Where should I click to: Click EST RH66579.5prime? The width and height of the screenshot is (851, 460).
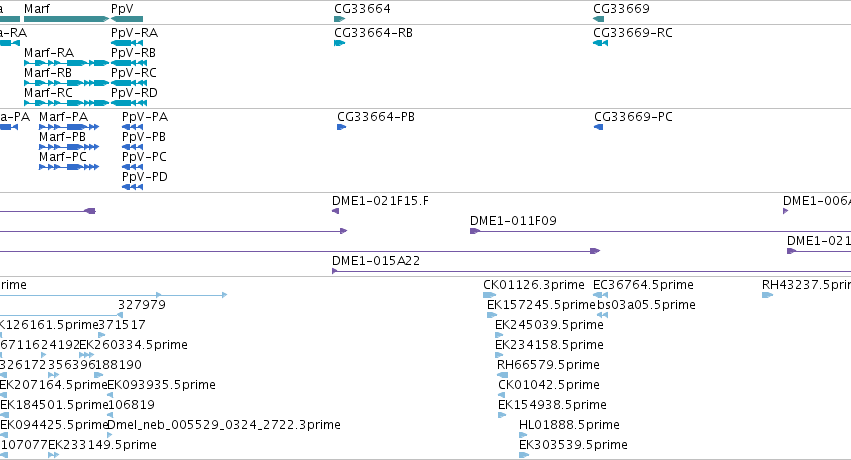tap(503, 375)
